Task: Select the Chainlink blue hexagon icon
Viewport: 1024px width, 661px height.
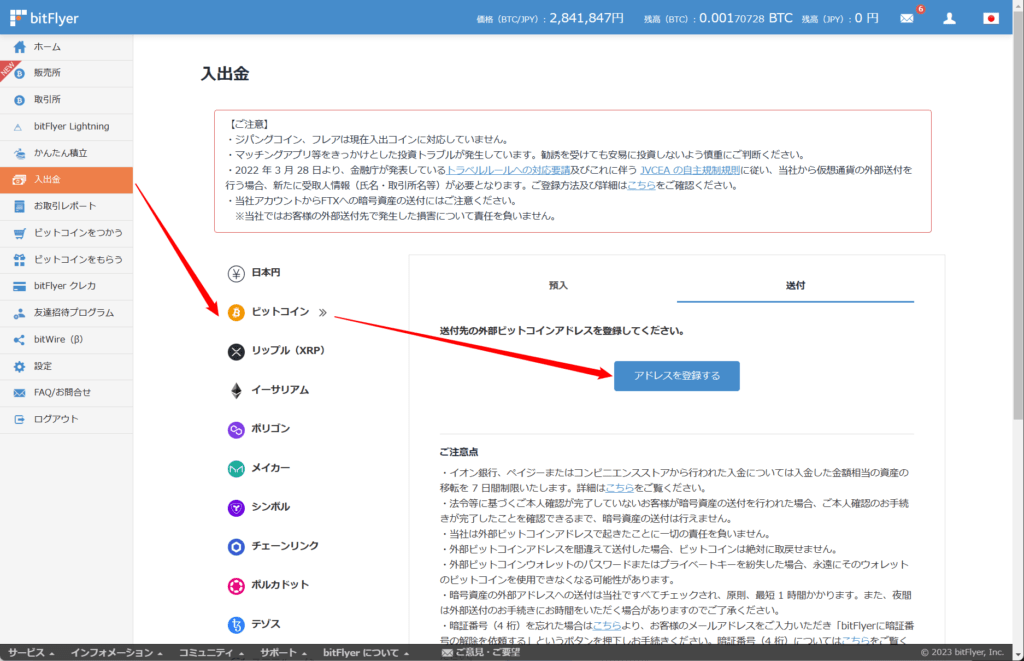Action: click(236, 547)
